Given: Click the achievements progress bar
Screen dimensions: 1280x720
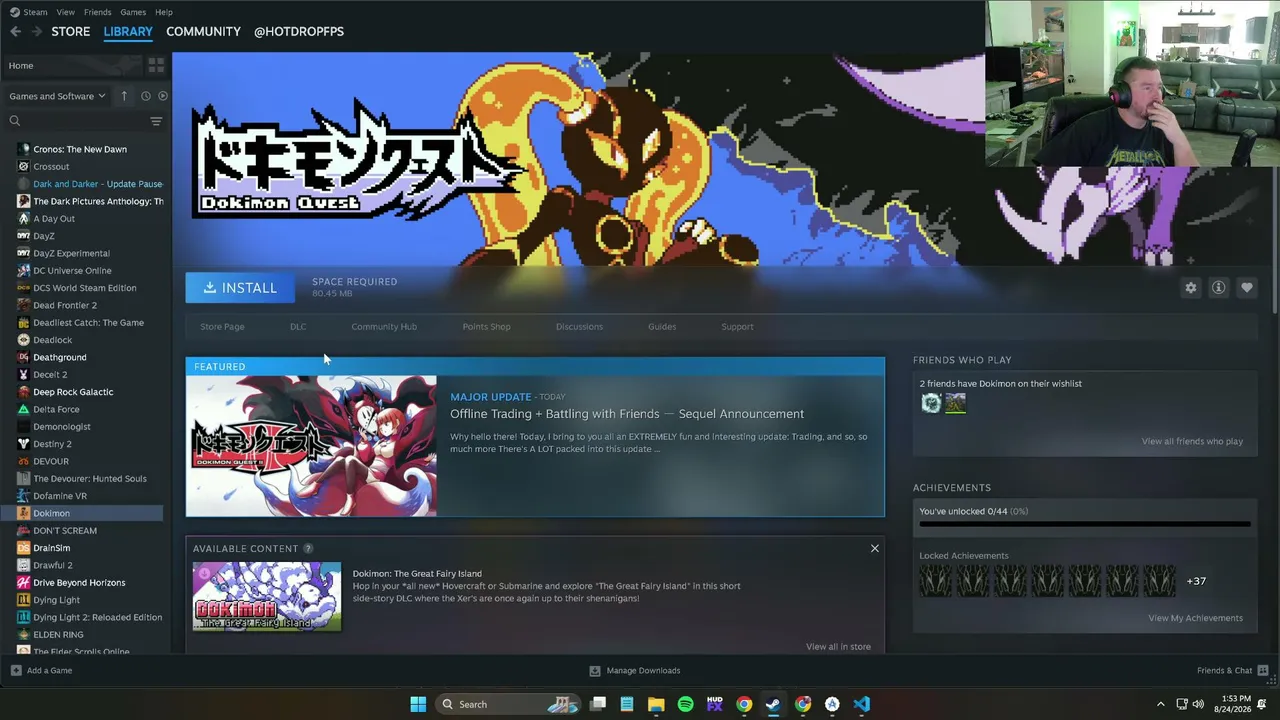Looking at the screenshot, I should (1085, 523).
